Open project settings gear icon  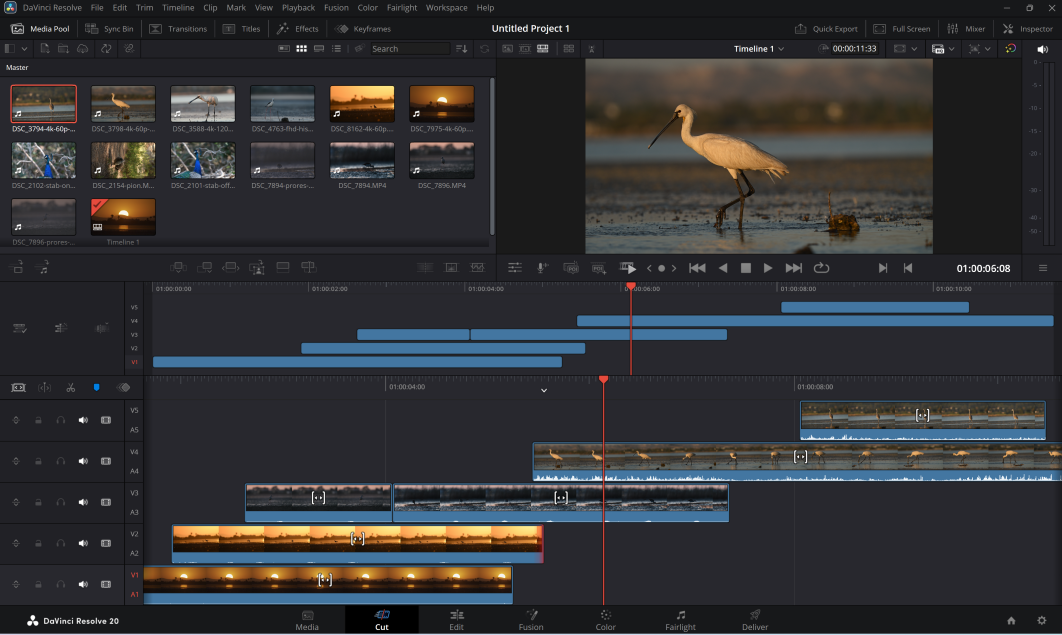pyautogui.click(x=1041, y=621)
